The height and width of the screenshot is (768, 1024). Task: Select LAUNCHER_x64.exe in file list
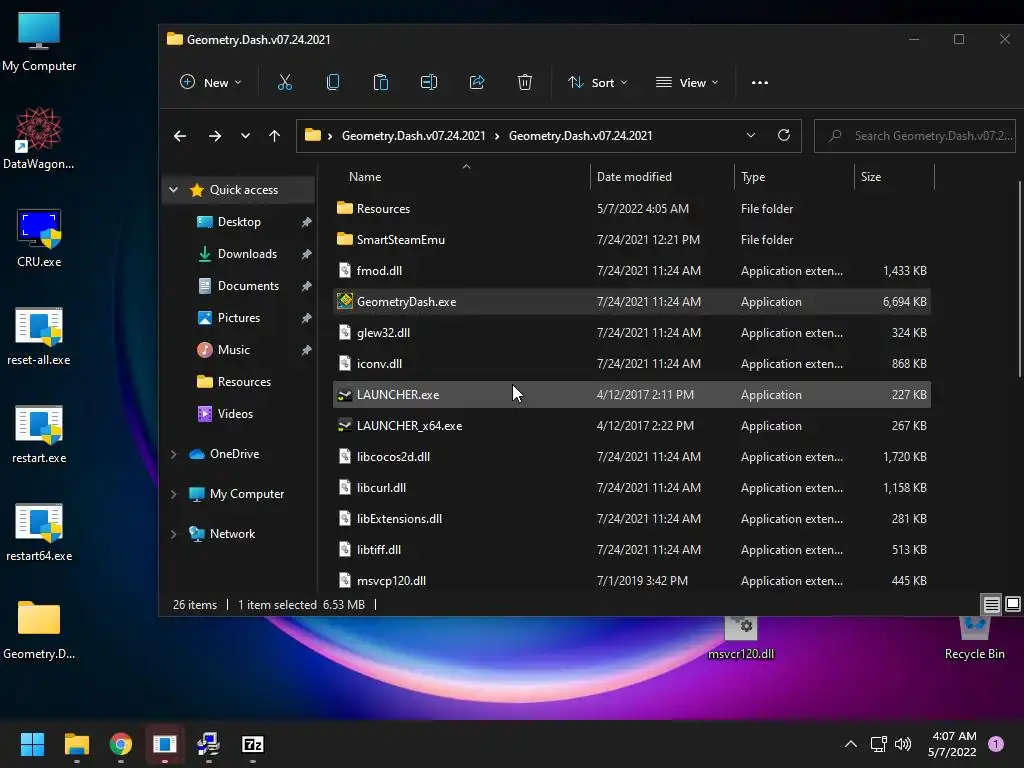point(632,426)
